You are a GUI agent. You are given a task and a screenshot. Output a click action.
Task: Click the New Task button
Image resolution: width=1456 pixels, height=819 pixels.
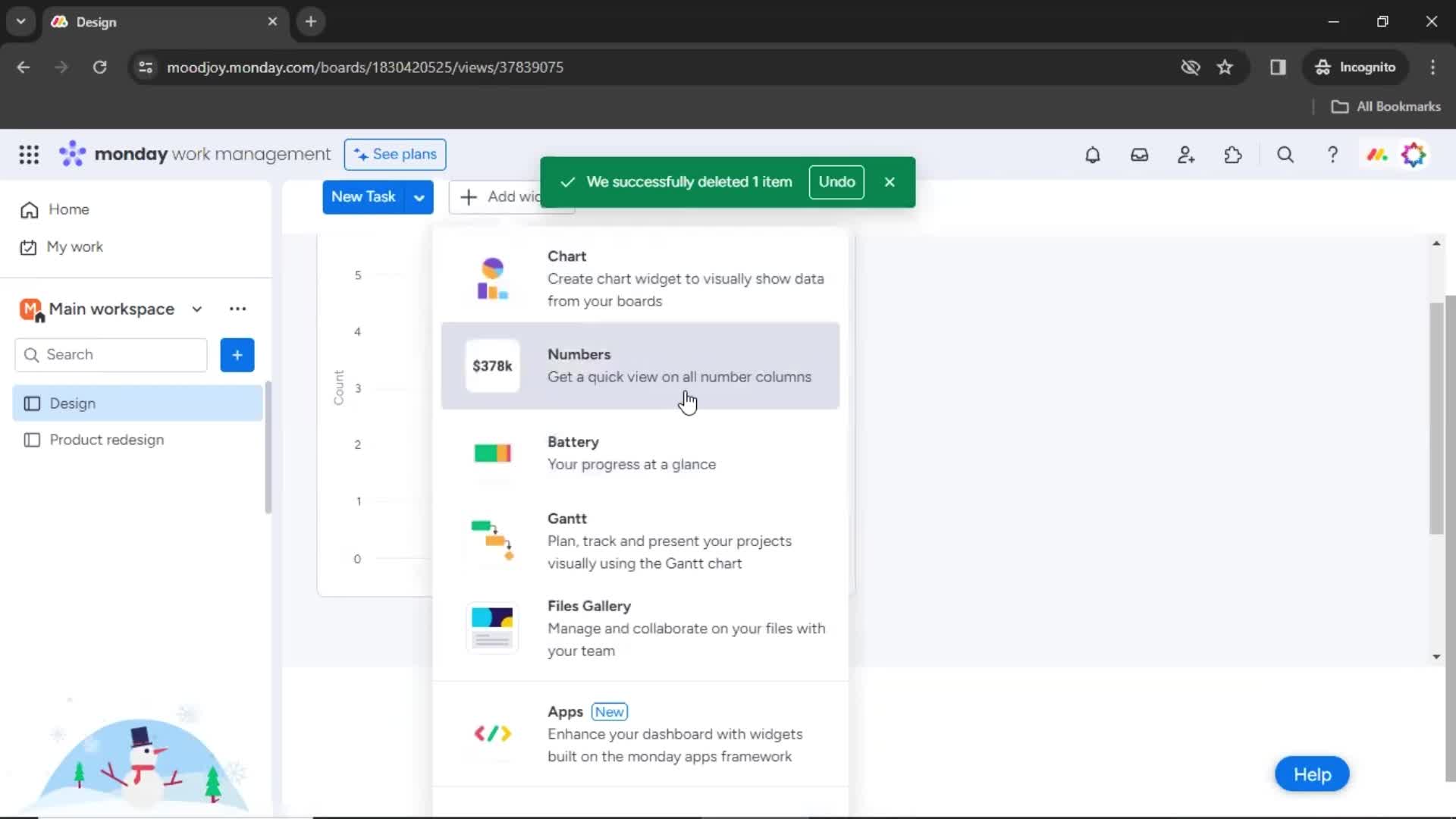click(x=364, y=196)
